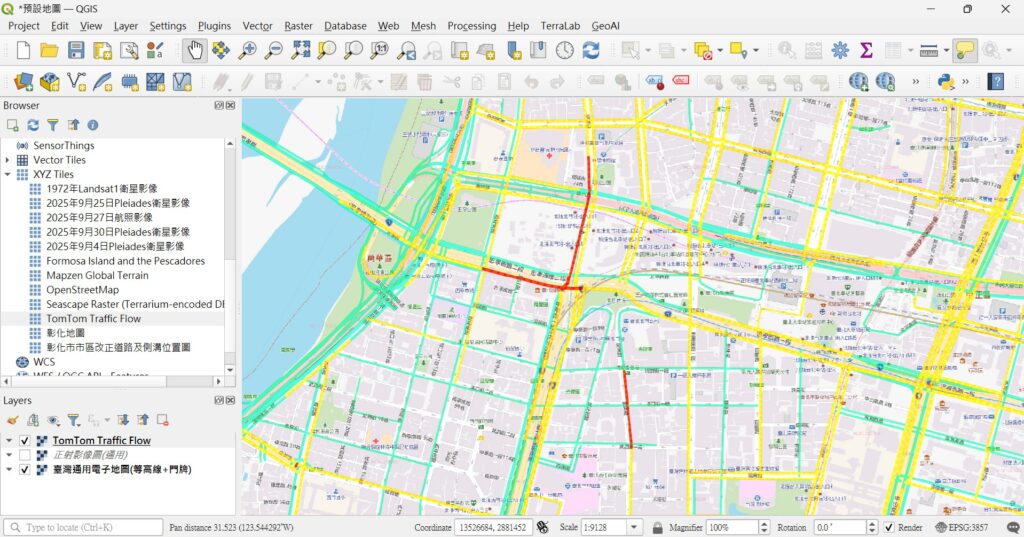Image resolution: width=1024 pixels, height=537 pixels.
Task: Refresh the map canvas
Action: tap(590, 50)
